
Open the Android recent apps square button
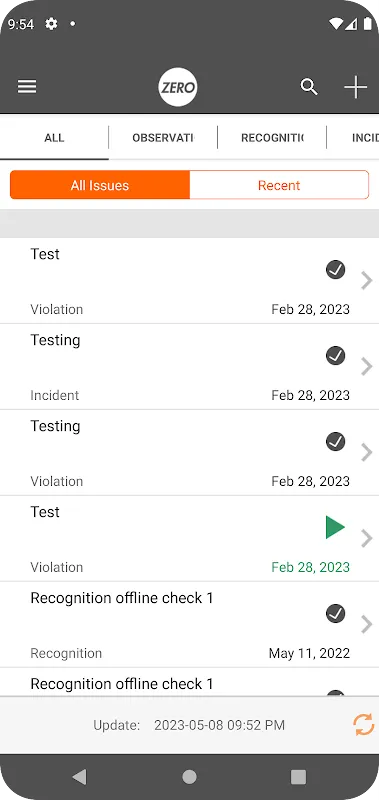click(x=298, y=777)
